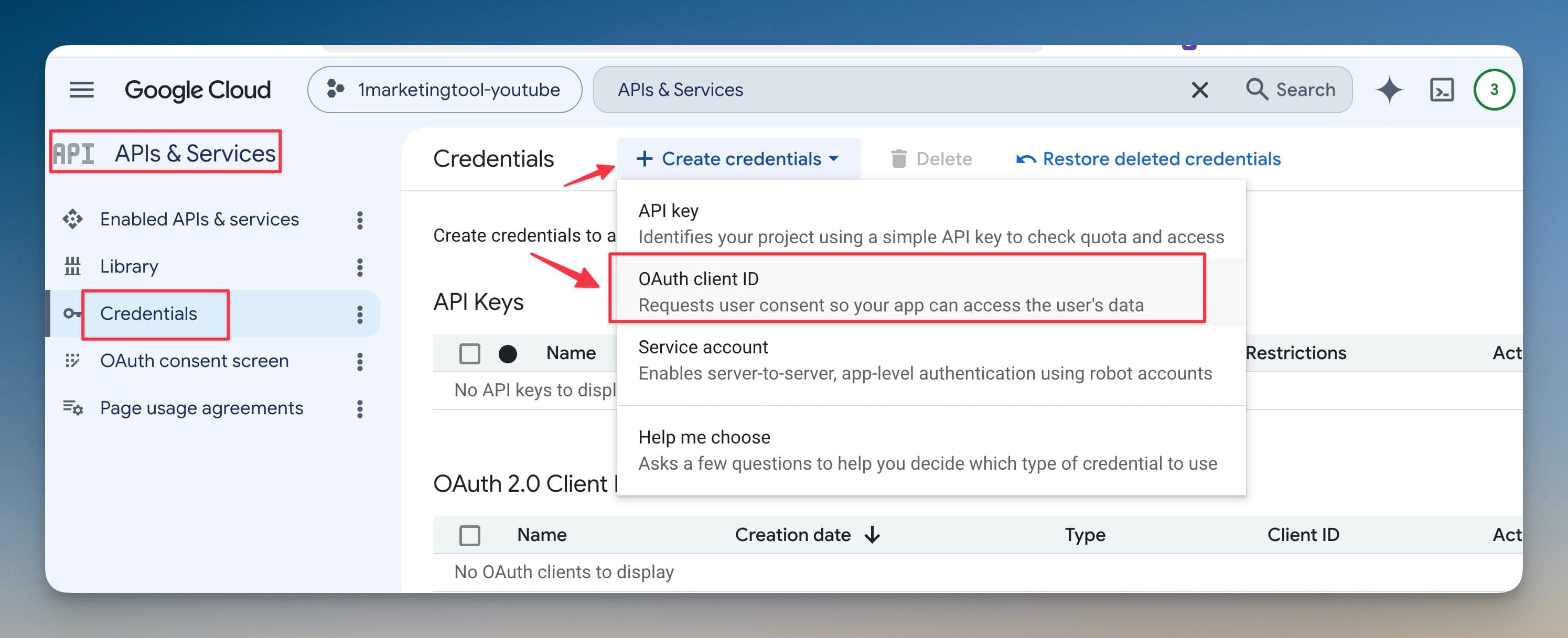Sort by Creation date column header
Screen dimensions: 1568x638
pyautogui.click(x=792, y=535)
